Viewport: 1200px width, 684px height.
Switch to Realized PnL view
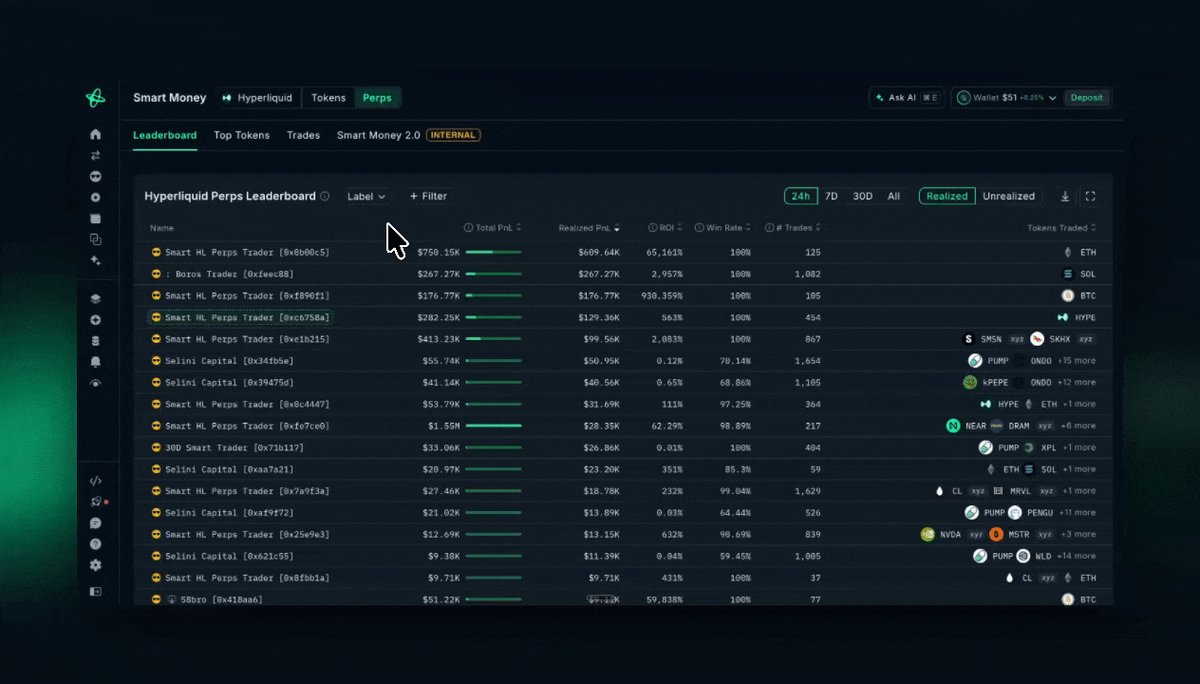coord(947,196)
